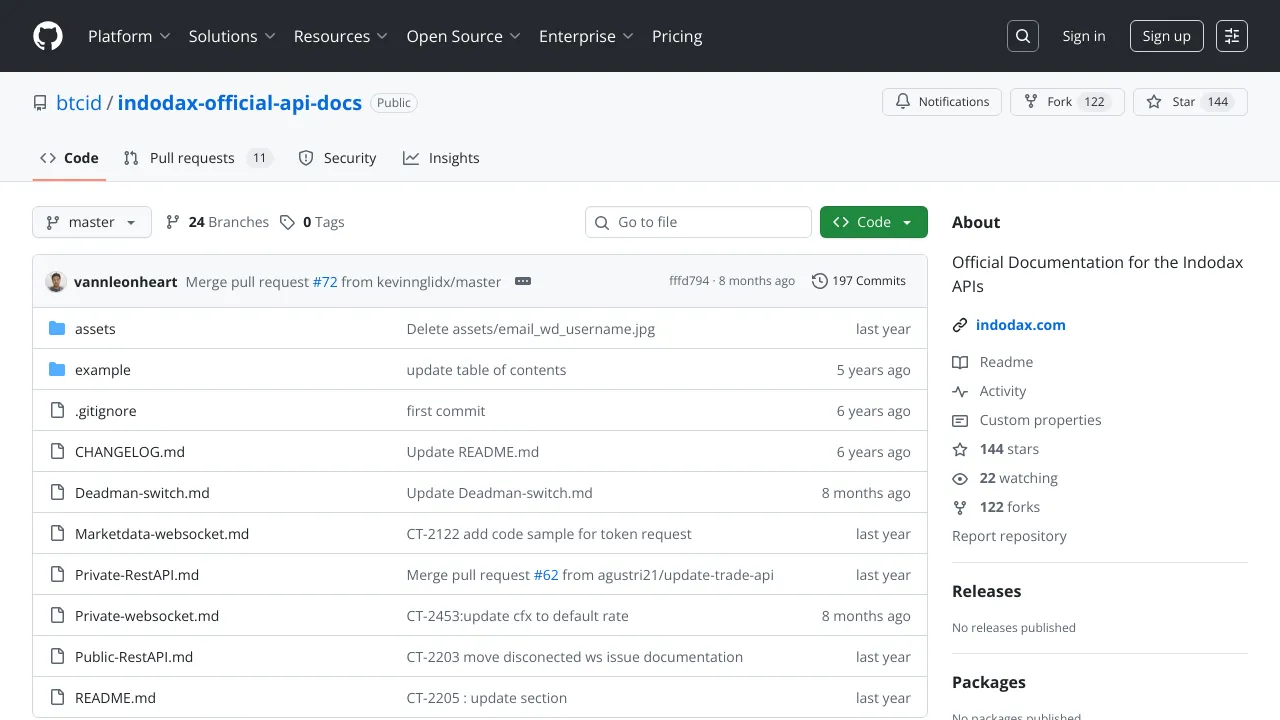The width and height of the screenshot is (1280, 720).
Task: Click the assets folder icon
Action: pyautogui.click(x=57, y=329)
